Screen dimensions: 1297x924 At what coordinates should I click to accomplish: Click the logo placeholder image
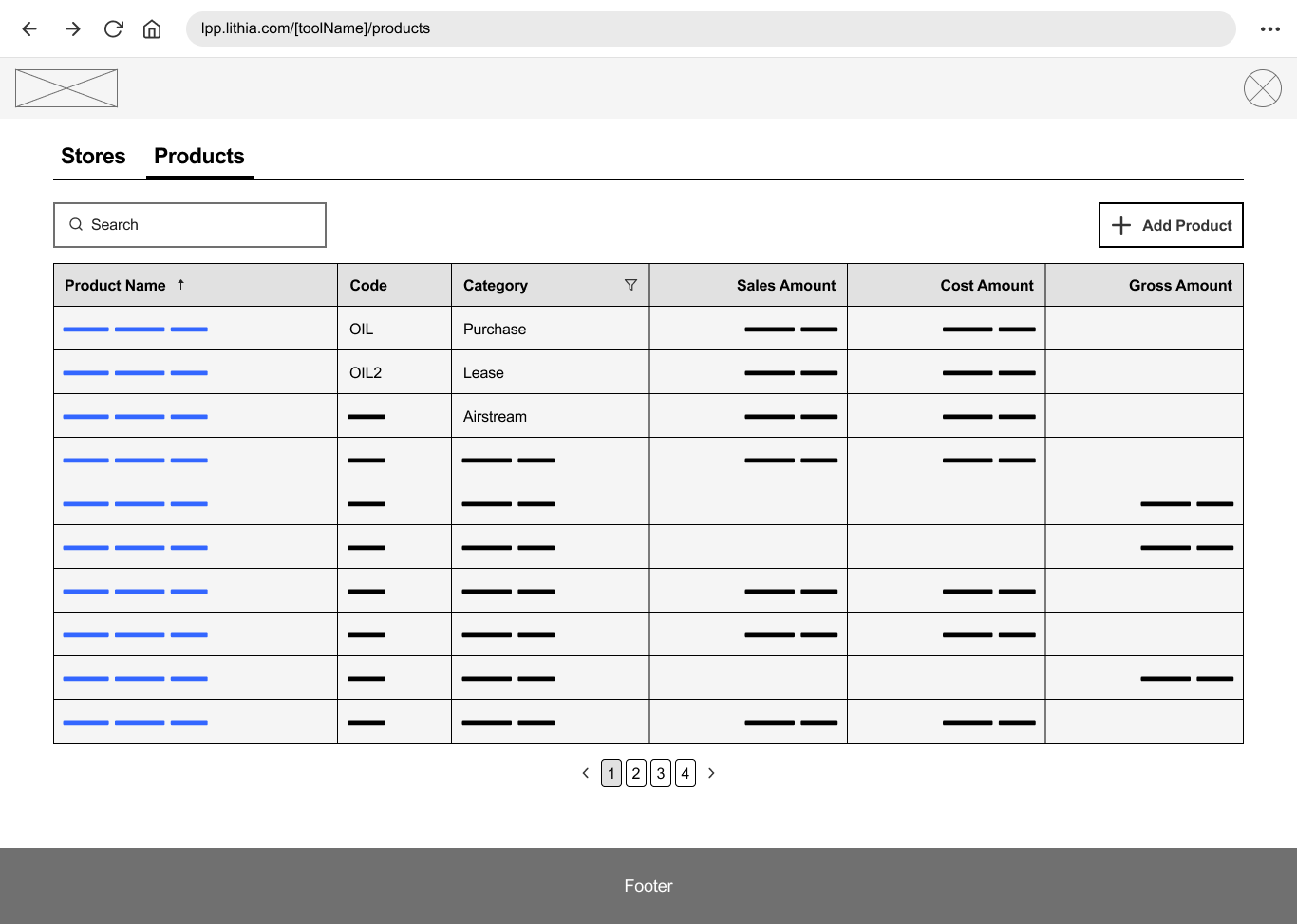(x=66, y=88)
